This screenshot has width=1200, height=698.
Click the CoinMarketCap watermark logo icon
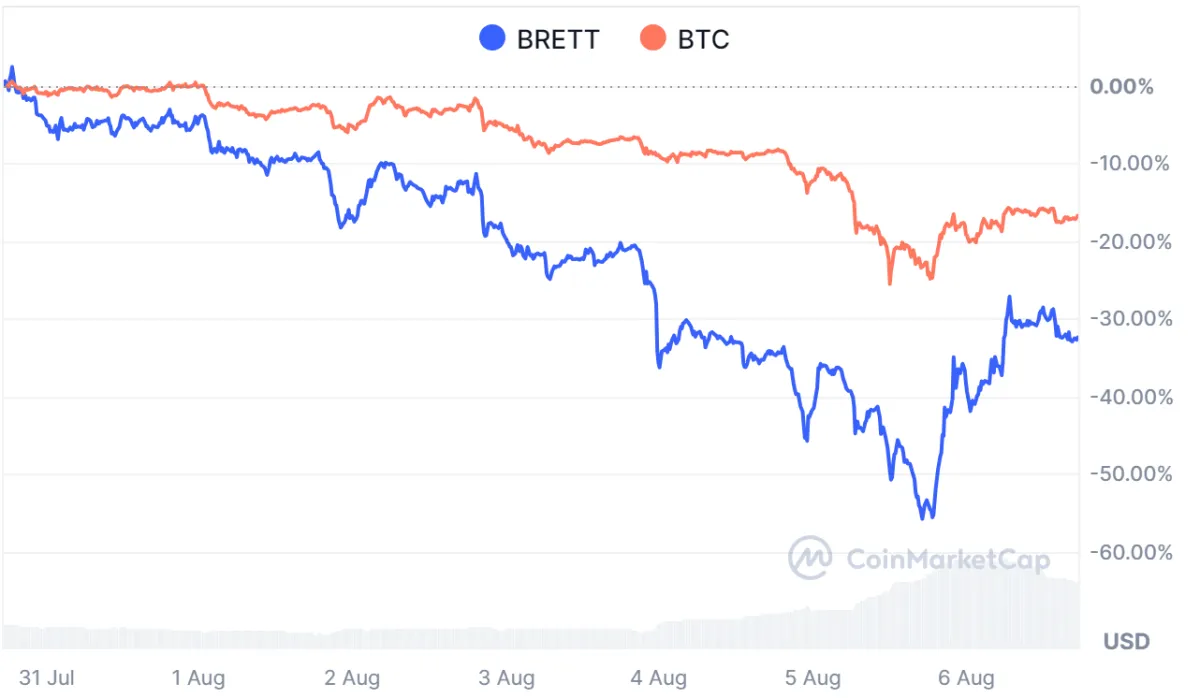click(810, 558)
